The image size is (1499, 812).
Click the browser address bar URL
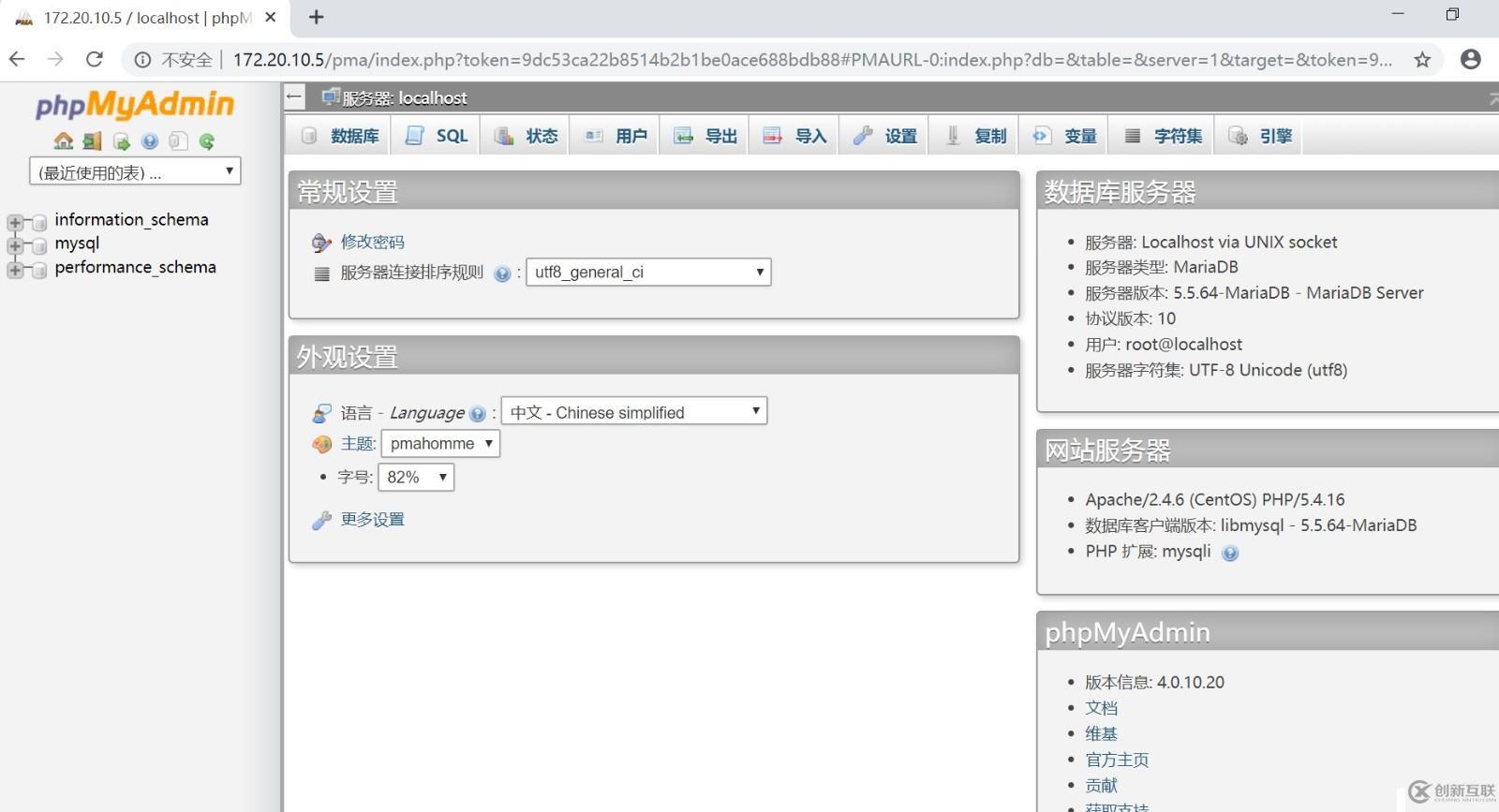click(x=812, y=60)
